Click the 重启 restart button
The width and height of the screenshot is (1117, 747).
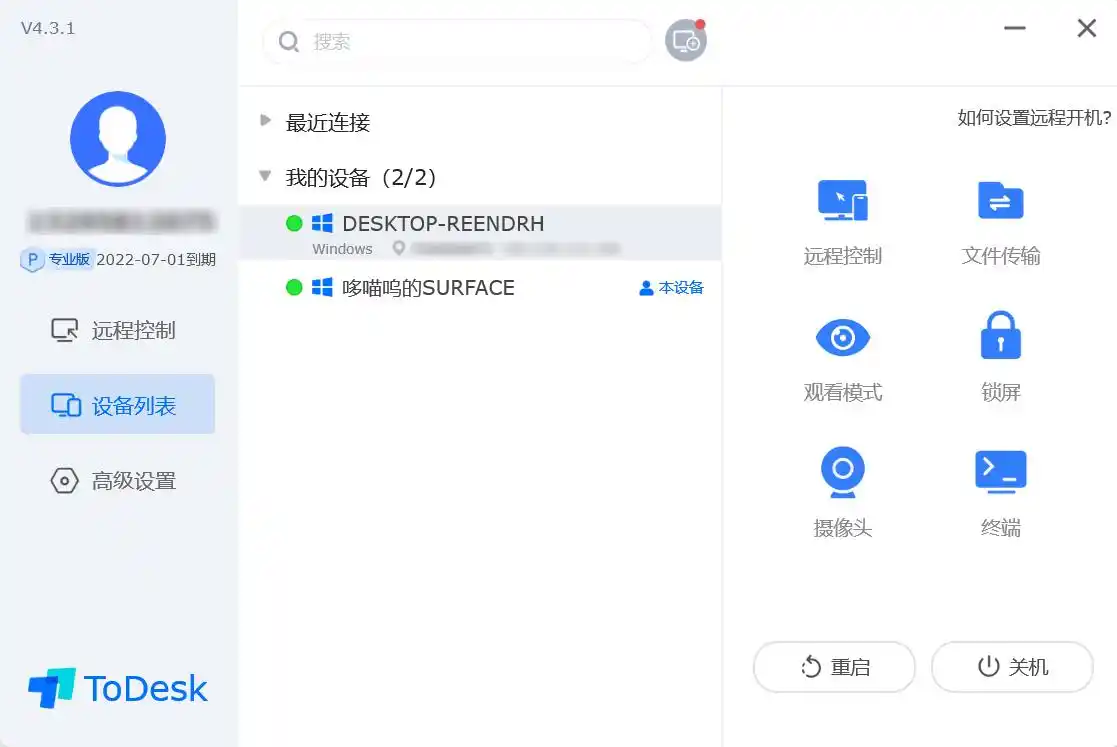(x=834, y=667)
